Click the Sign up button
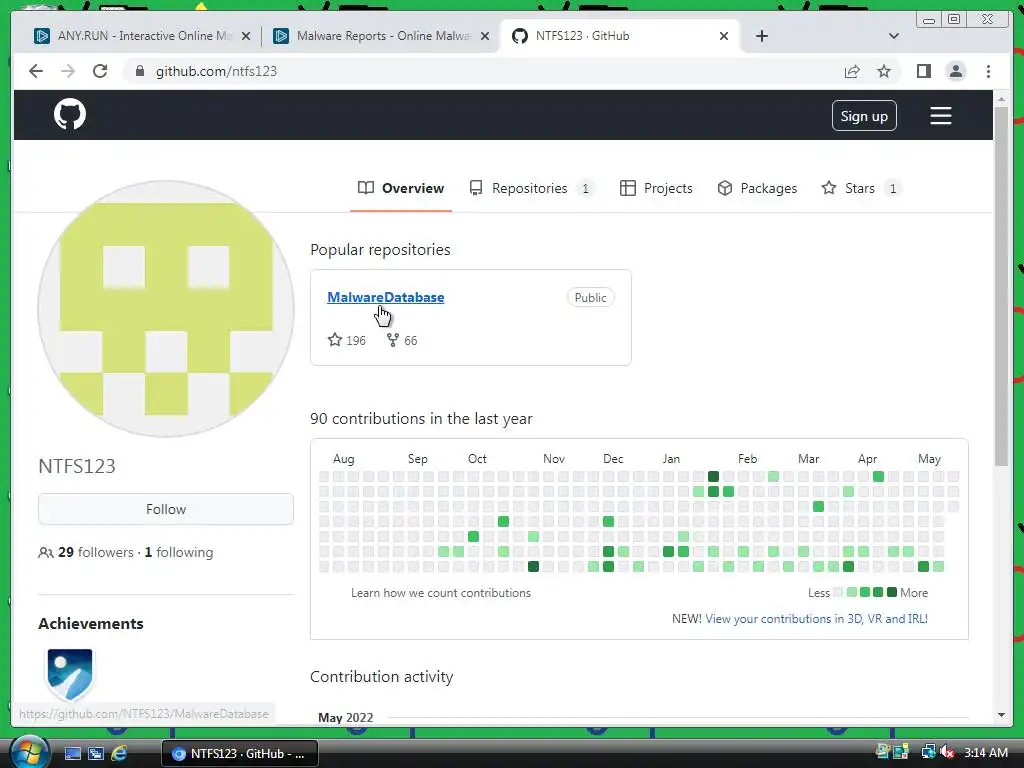The width and height of the screenshot is (1024, 768). tap(864, 116)
